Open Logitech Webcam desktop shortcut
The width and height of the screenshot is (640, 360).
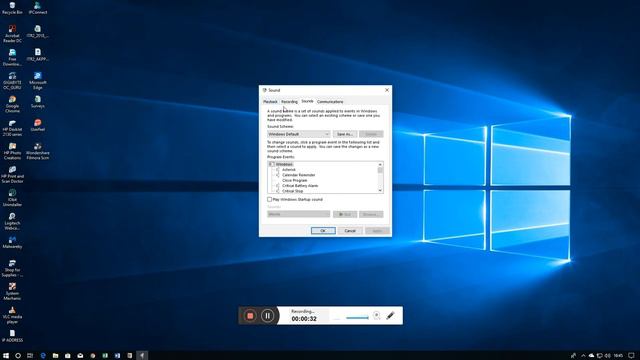point(12,221)
